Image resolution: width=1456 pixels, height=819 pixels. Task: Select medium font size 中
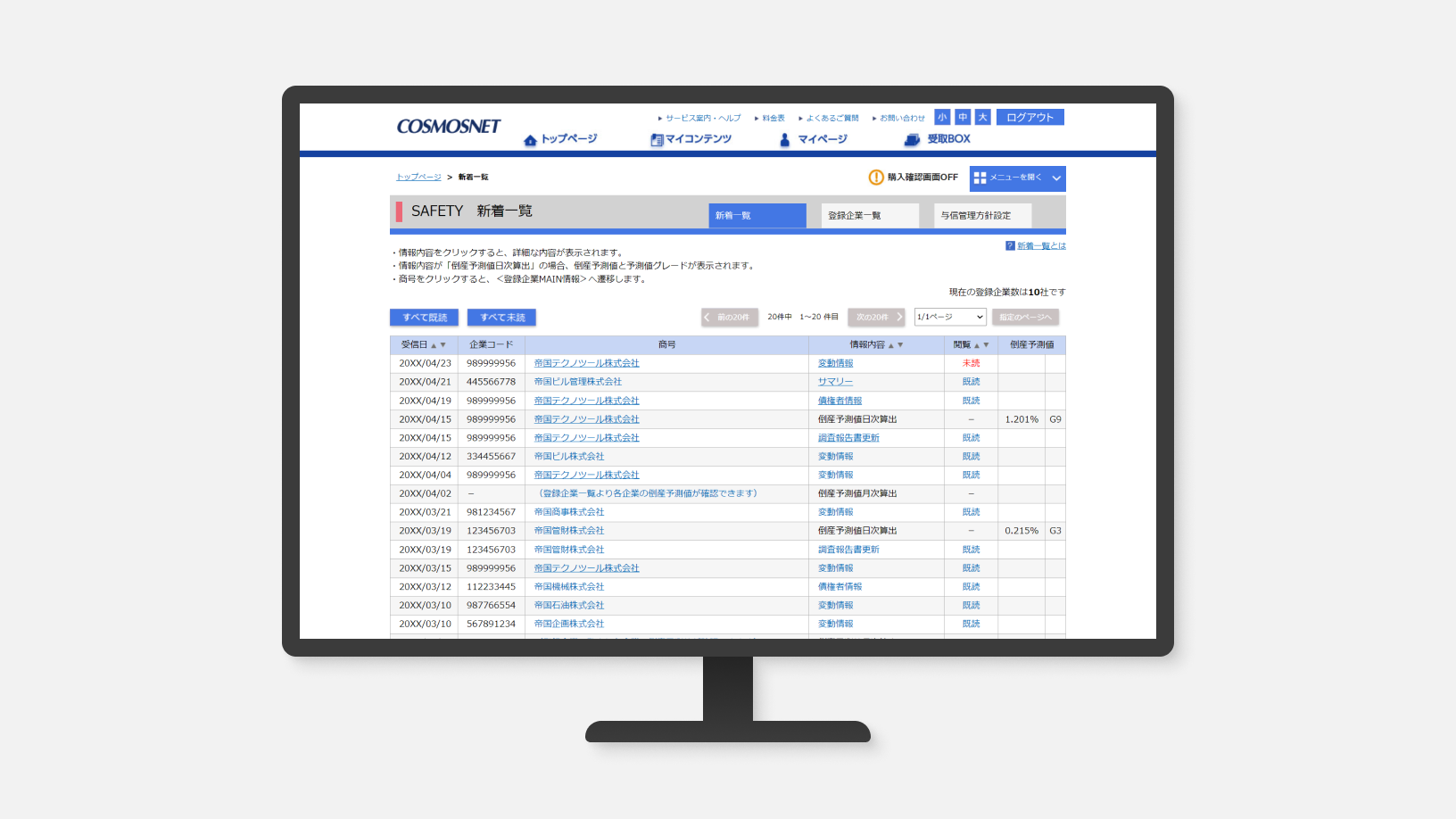[x=963, y=118]
